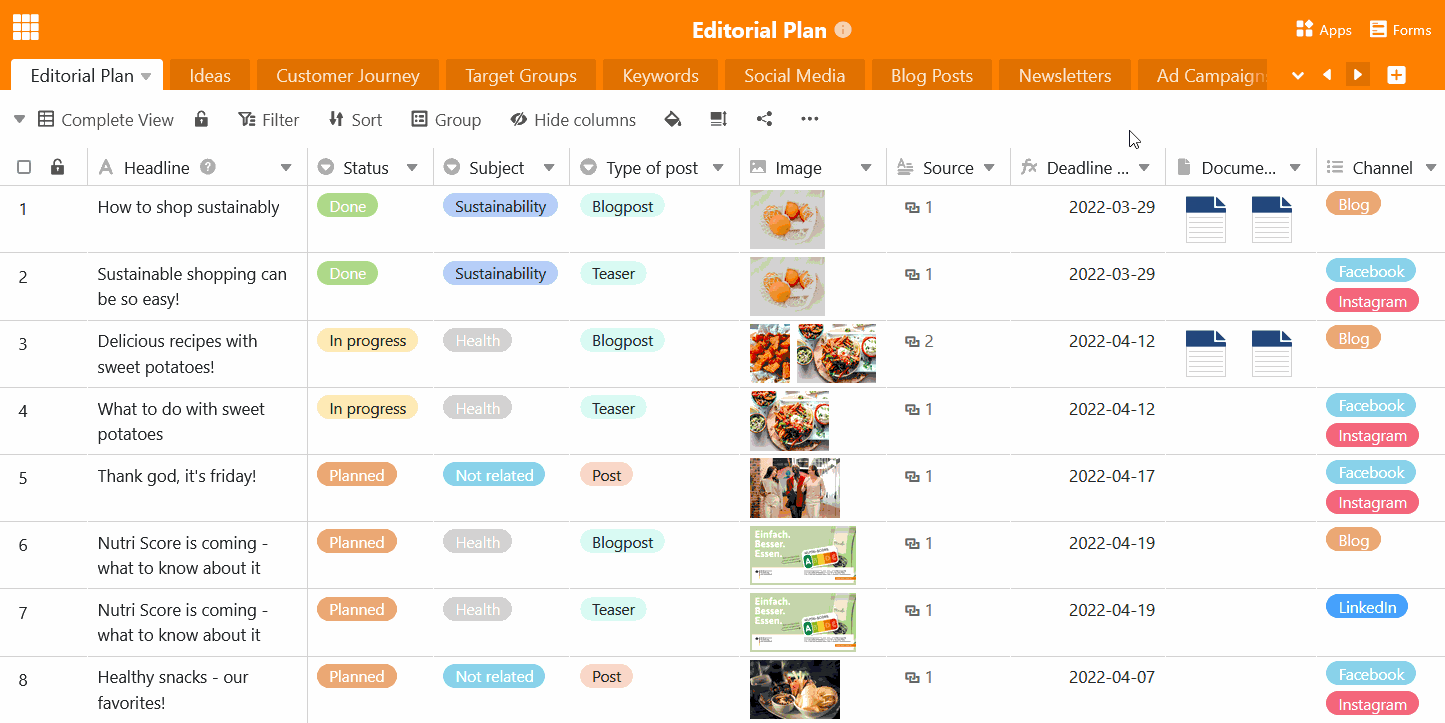
Task: Expand the Status column dropdown arrow
Action: click(x=412, y=168)
